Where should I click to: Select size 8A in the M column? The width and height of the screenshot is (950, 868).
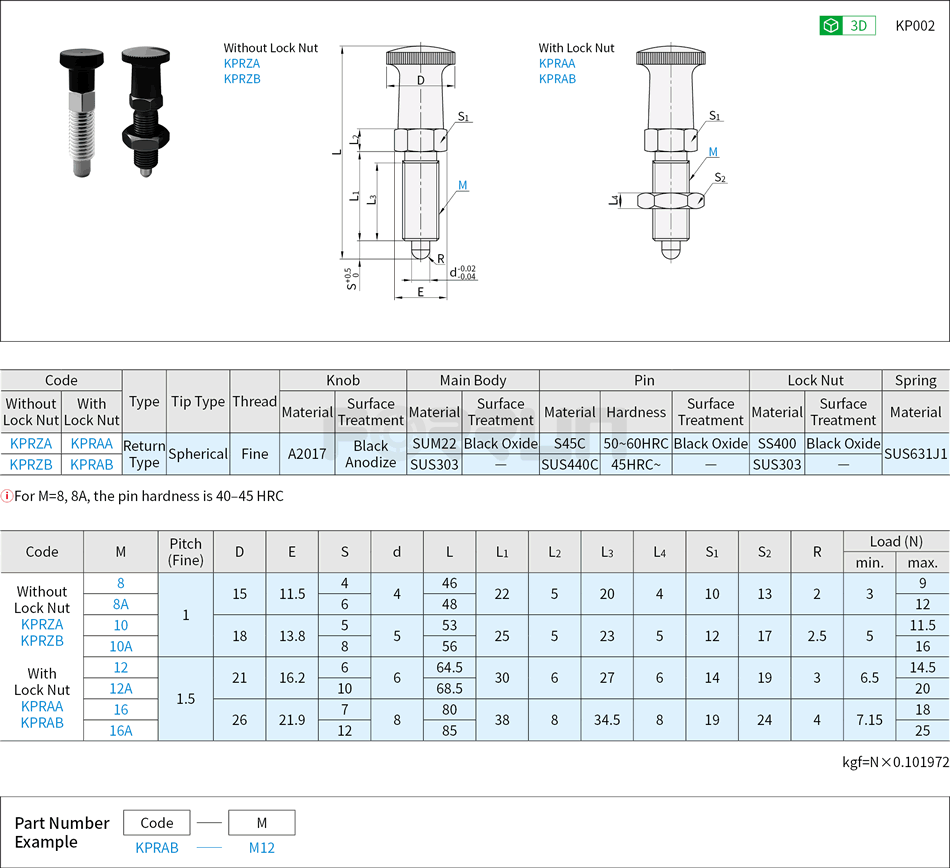click(123, 604)
